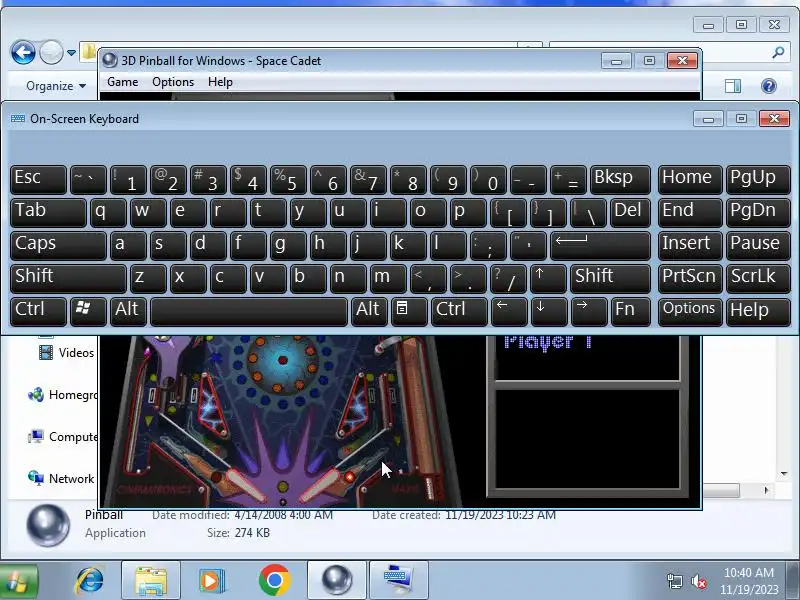The height and width of the screenshot is (600, 800).
Task: Click the PgDn key
Action: (758, 213)
